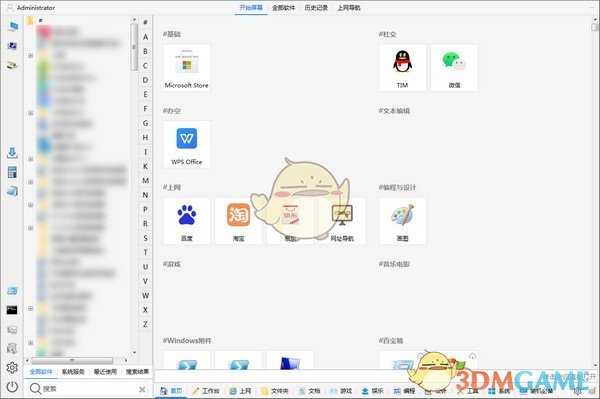
Task: Click the computer icon in left sidebar
Action: pyautogui.click(x=12, y=26)
